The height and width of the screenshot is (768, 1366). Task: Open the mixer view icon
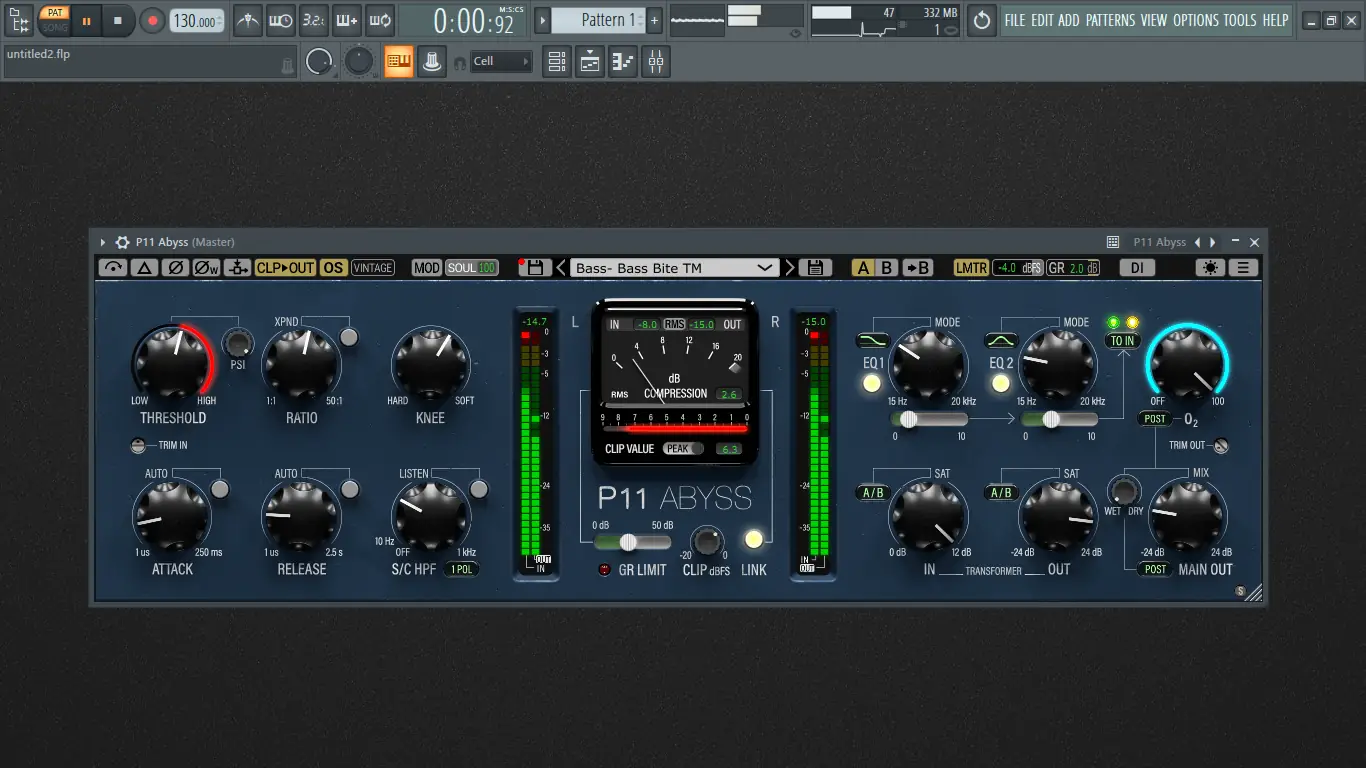coord(656,62)
